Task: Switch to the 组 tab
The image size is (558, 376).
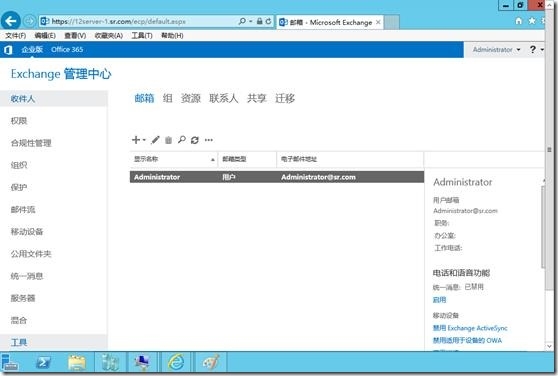Action: click(x=167, y=98)
